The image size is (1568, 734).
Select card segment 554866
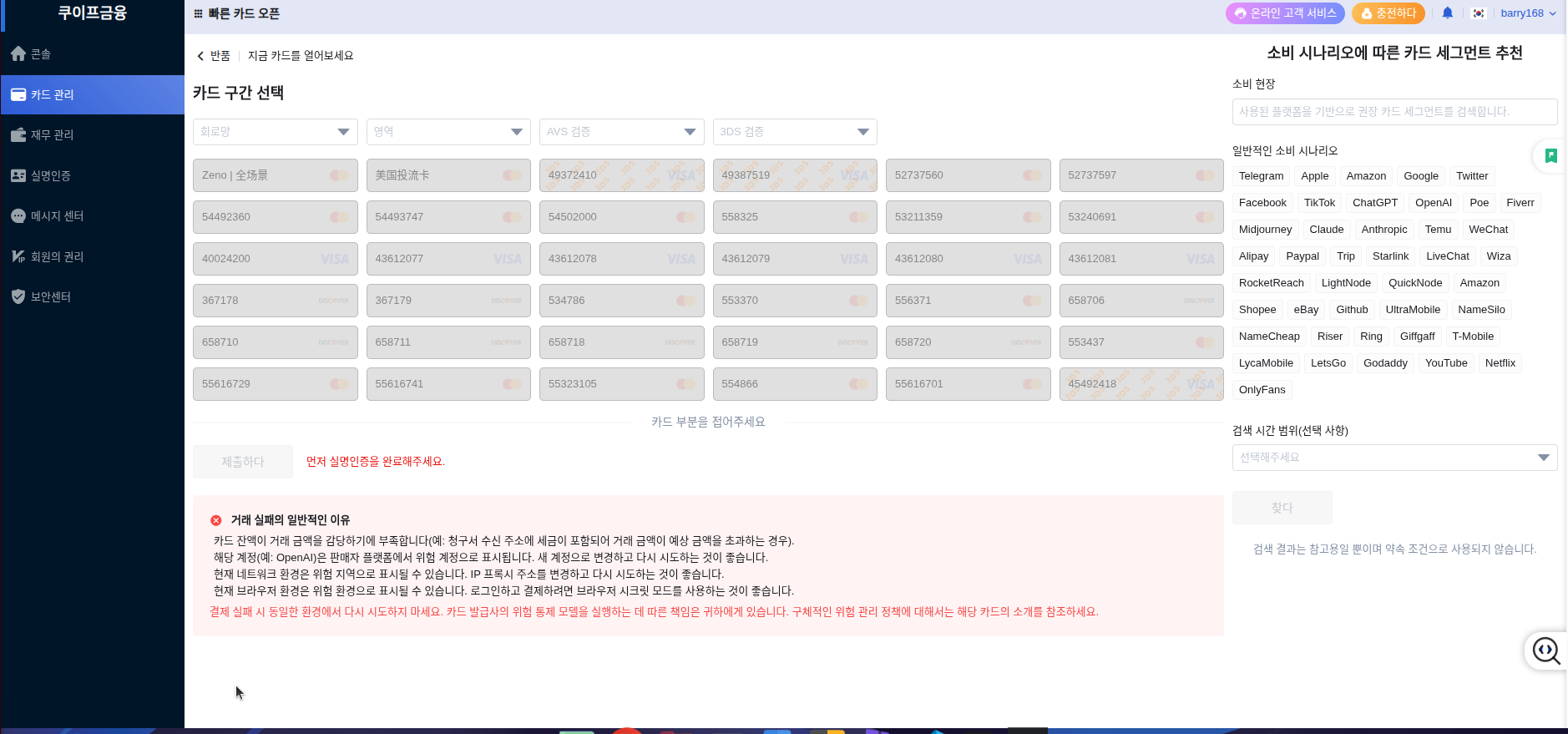[795, 384]
